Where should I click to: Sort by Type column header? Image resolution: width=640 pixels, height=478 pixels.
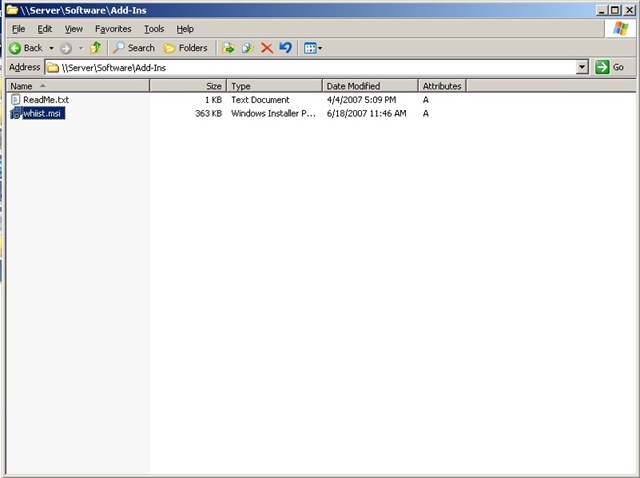click(274, 86)
